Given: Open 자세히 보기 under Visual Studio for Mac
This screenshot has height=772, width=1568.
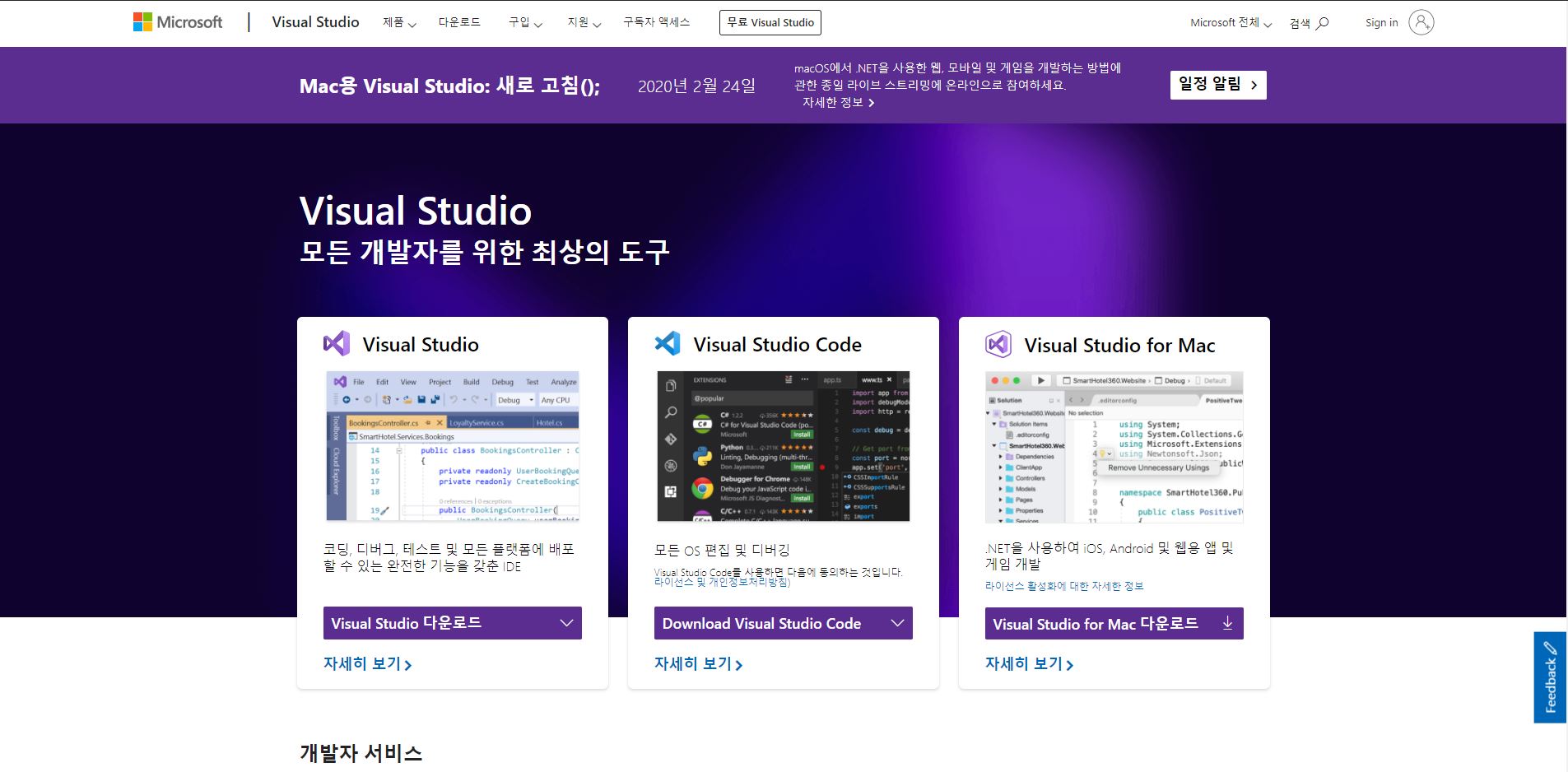Looking at the screenshot, I should click(x=1029, y=663).
